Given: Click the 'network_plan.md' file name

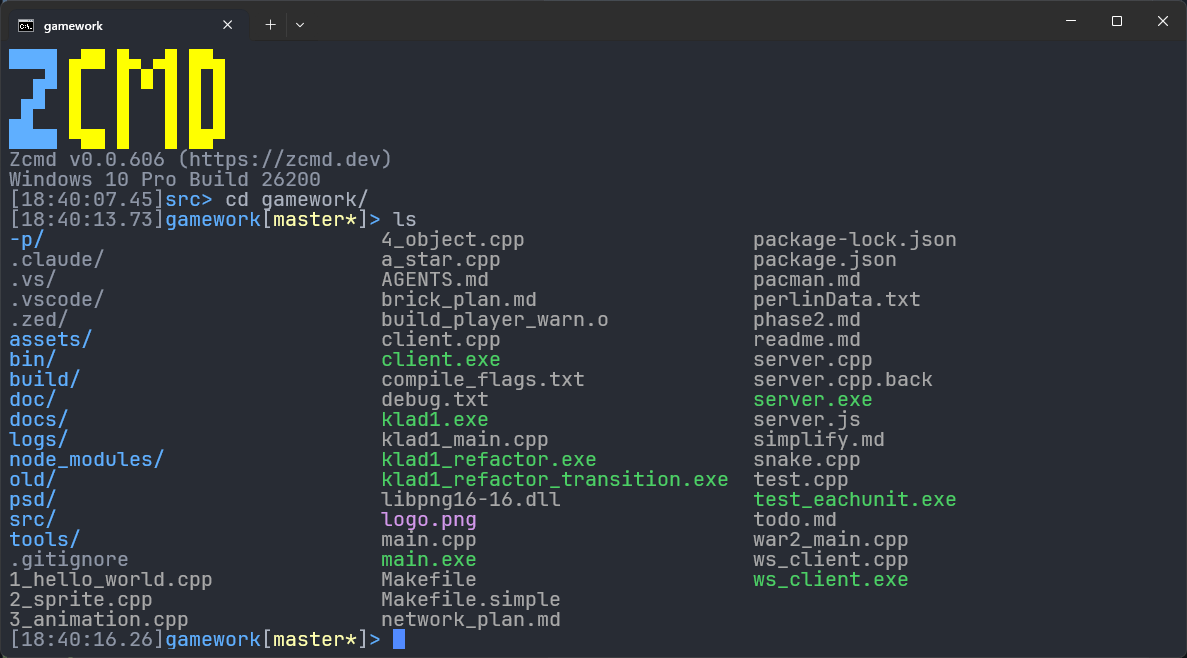Looking at the screenshot, I should 471,619.
